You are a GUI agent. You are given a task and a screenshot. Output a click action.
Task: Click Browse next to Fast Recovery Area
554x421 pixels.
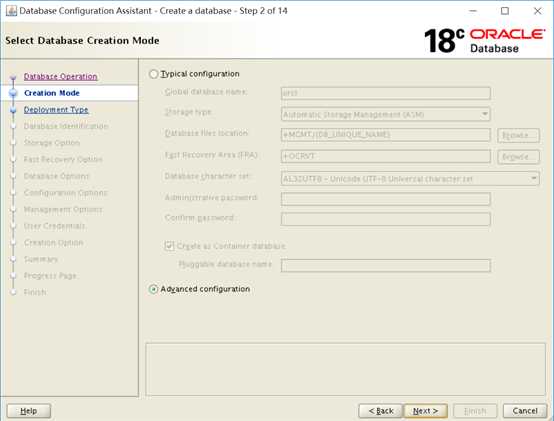(518, 157)
